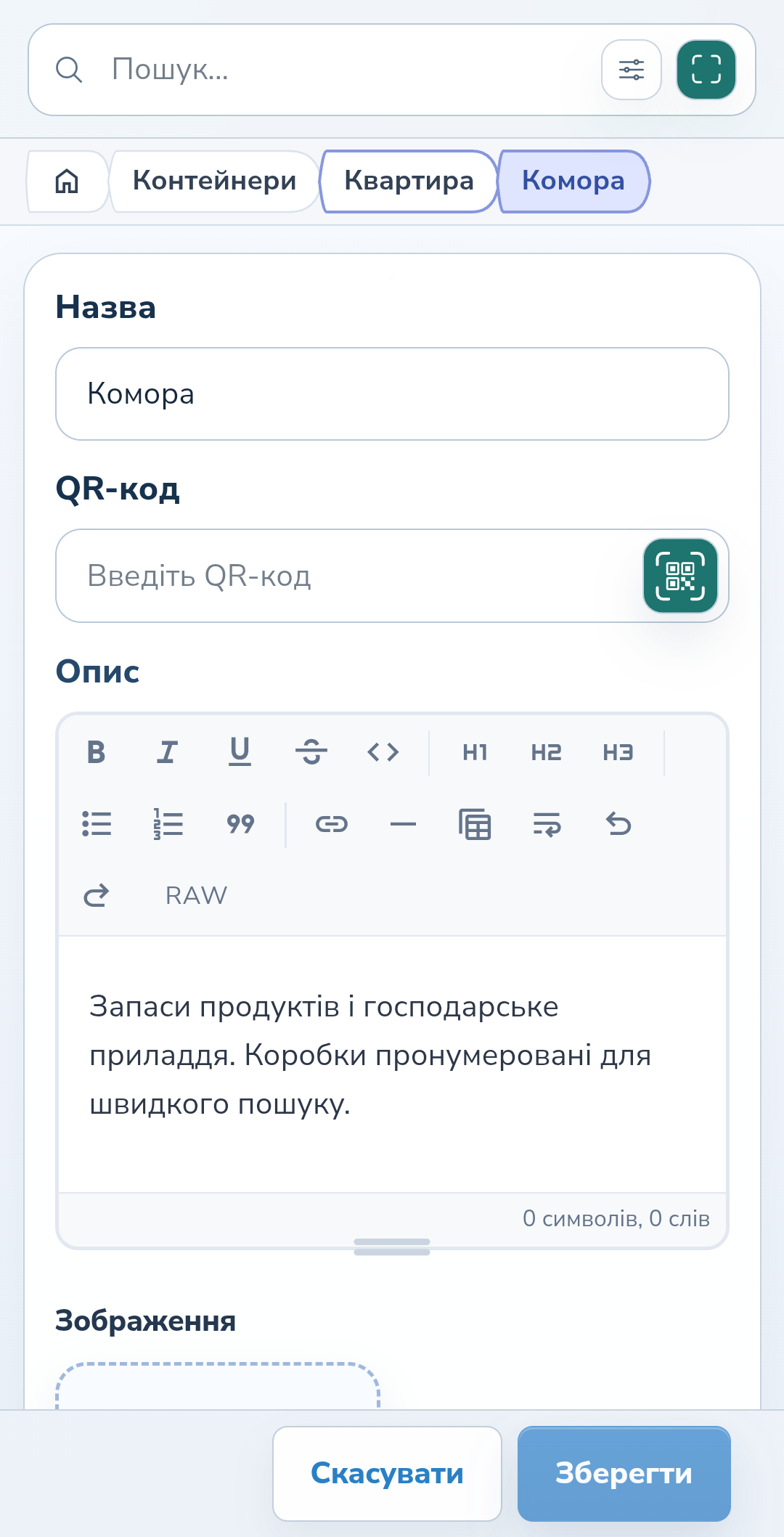Insert a bulleted list
This screenshot has height=1537, width=784.
click(96, 824)
